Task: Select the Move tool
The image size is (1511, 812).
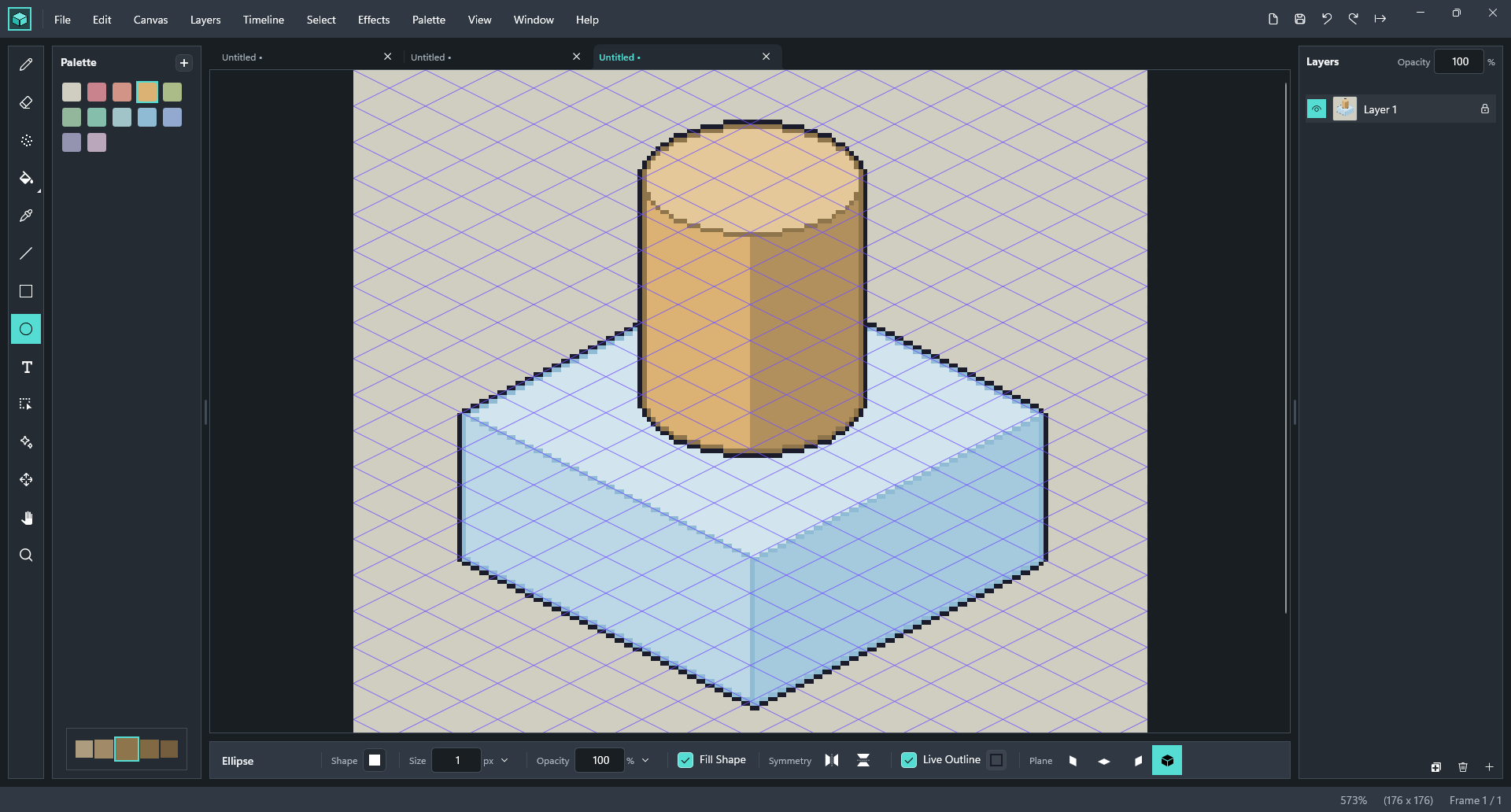Action: coord(26,479)
